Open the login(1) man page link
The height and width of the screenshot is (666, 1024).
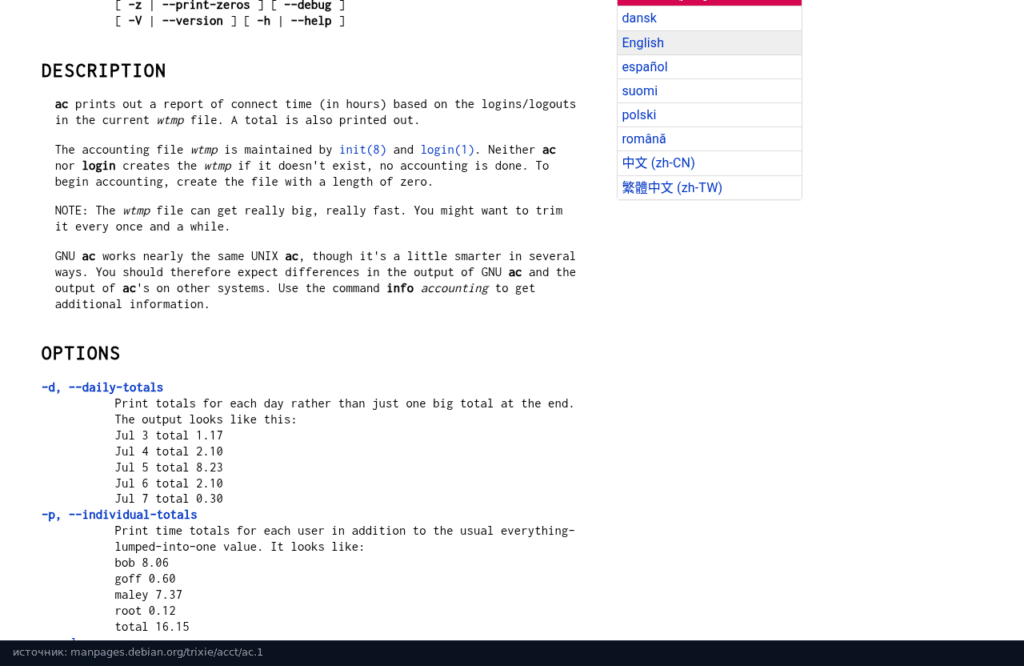447,150
